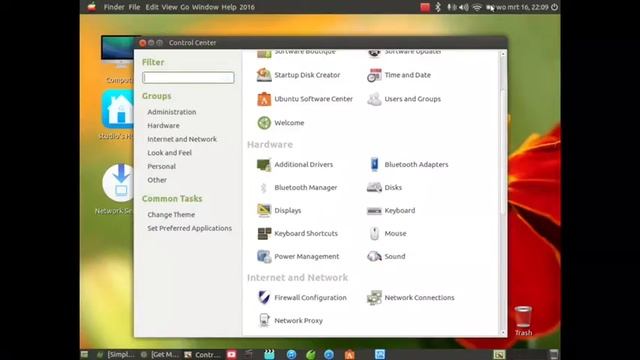Click Set Preferred Applications task

click(x=189, y=228)
